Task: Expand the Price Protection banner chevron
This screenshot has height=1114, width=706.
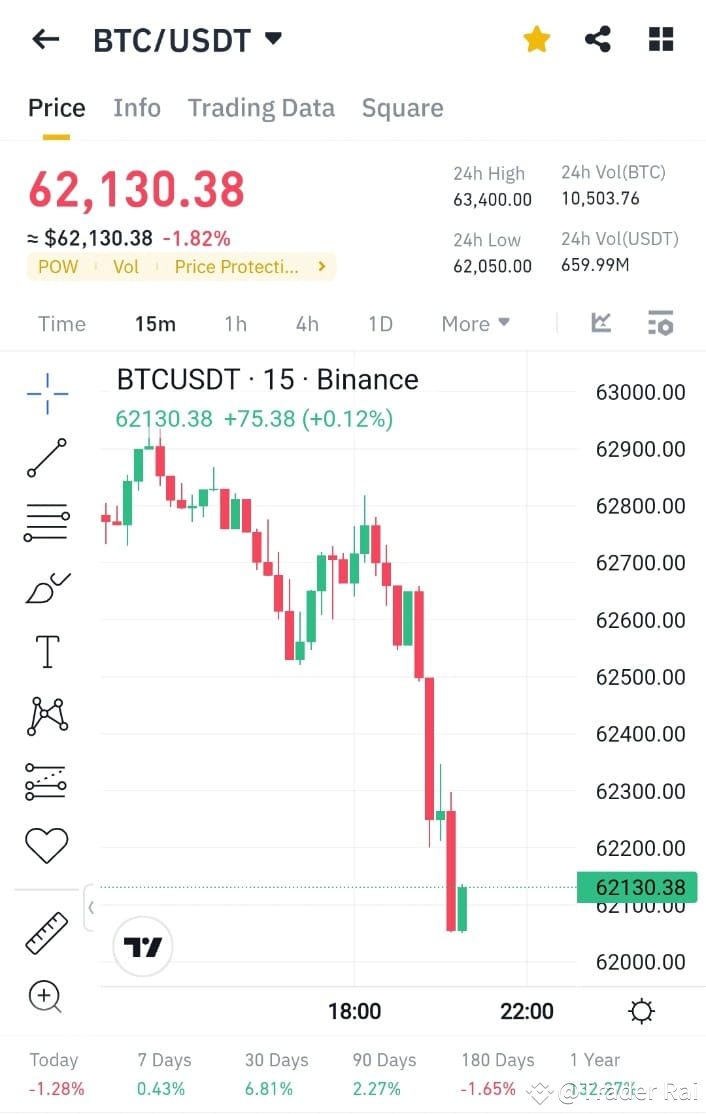Action: click(x=321, y=267)
